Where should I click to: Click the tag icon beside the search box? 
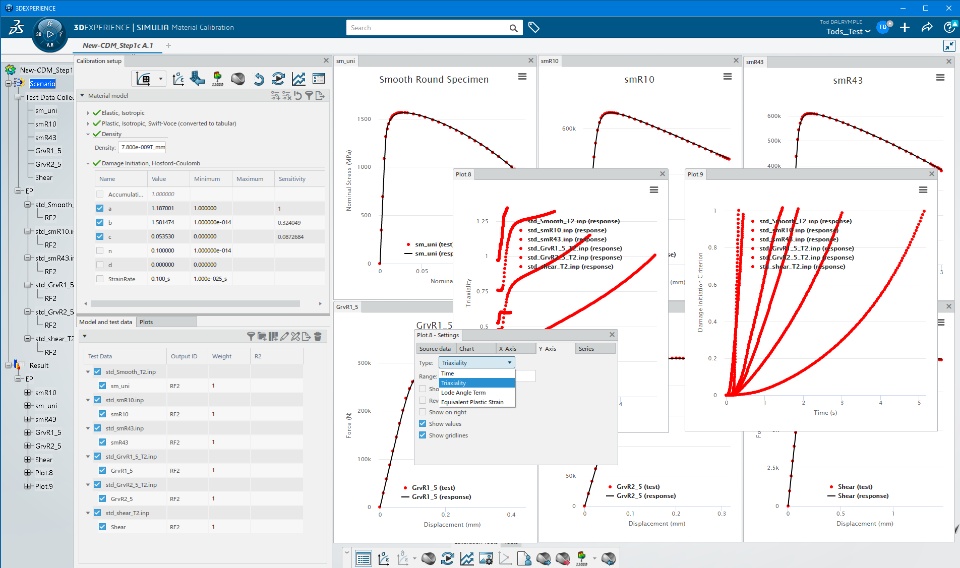coord(533,28)
